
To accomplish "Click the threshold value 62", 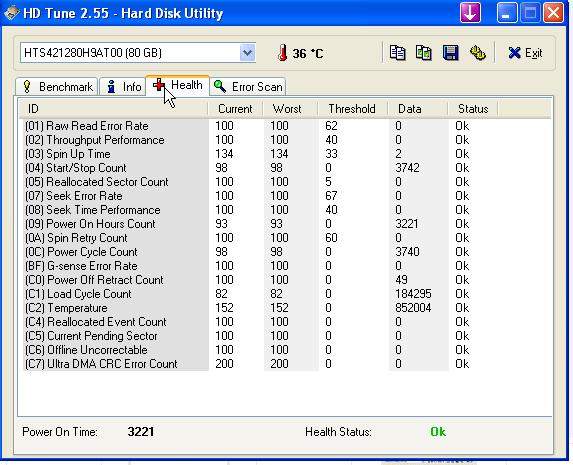I will tap(331, 126).
